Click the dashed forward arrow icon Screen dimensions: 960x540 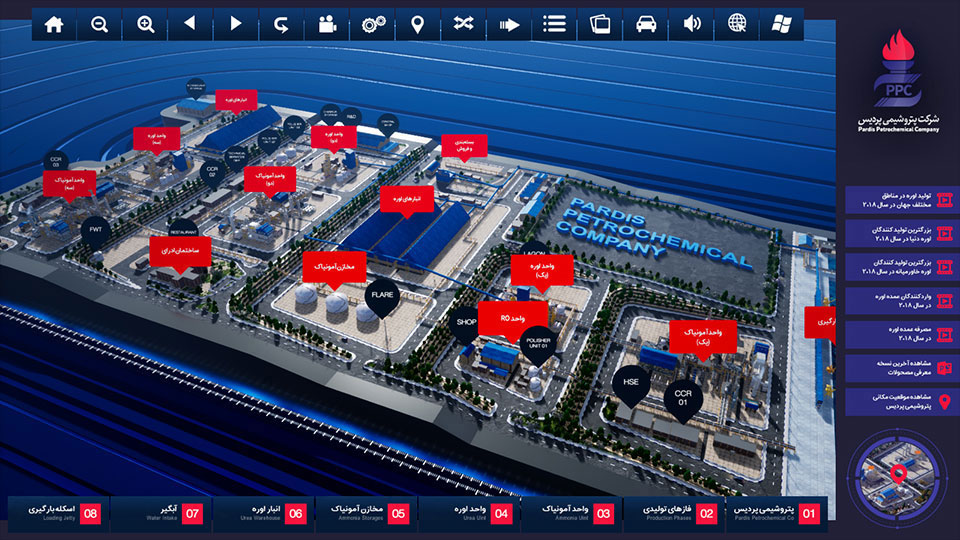509,24
